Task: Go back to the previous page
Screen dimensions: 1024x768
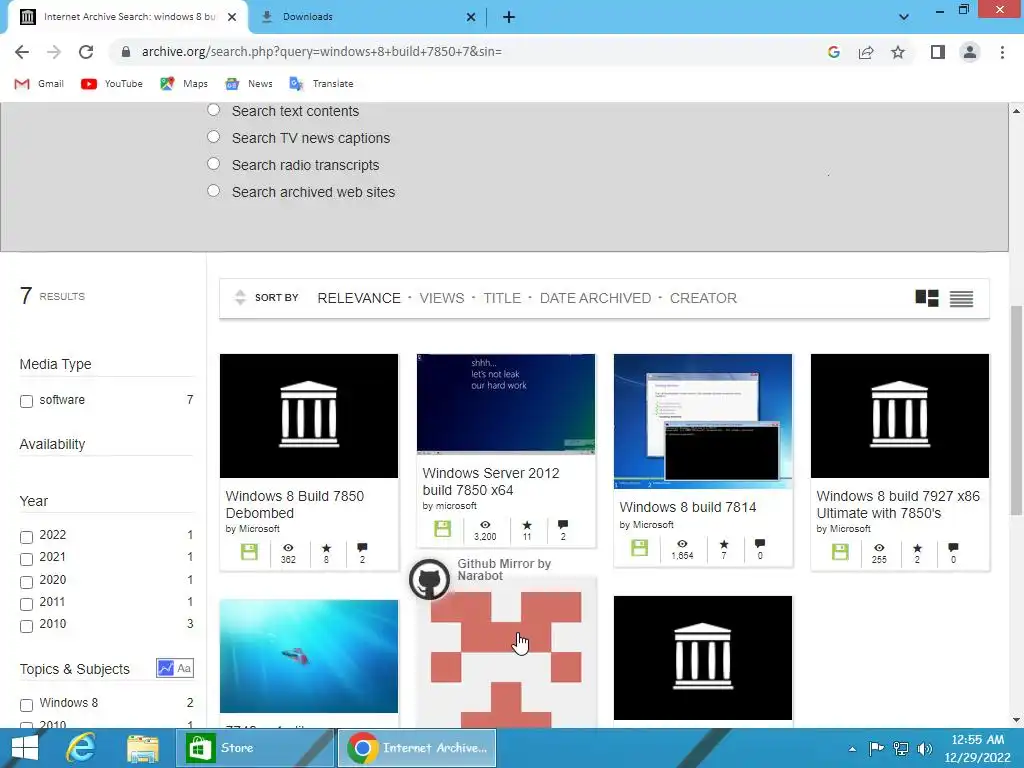Action: pos(22,52)
